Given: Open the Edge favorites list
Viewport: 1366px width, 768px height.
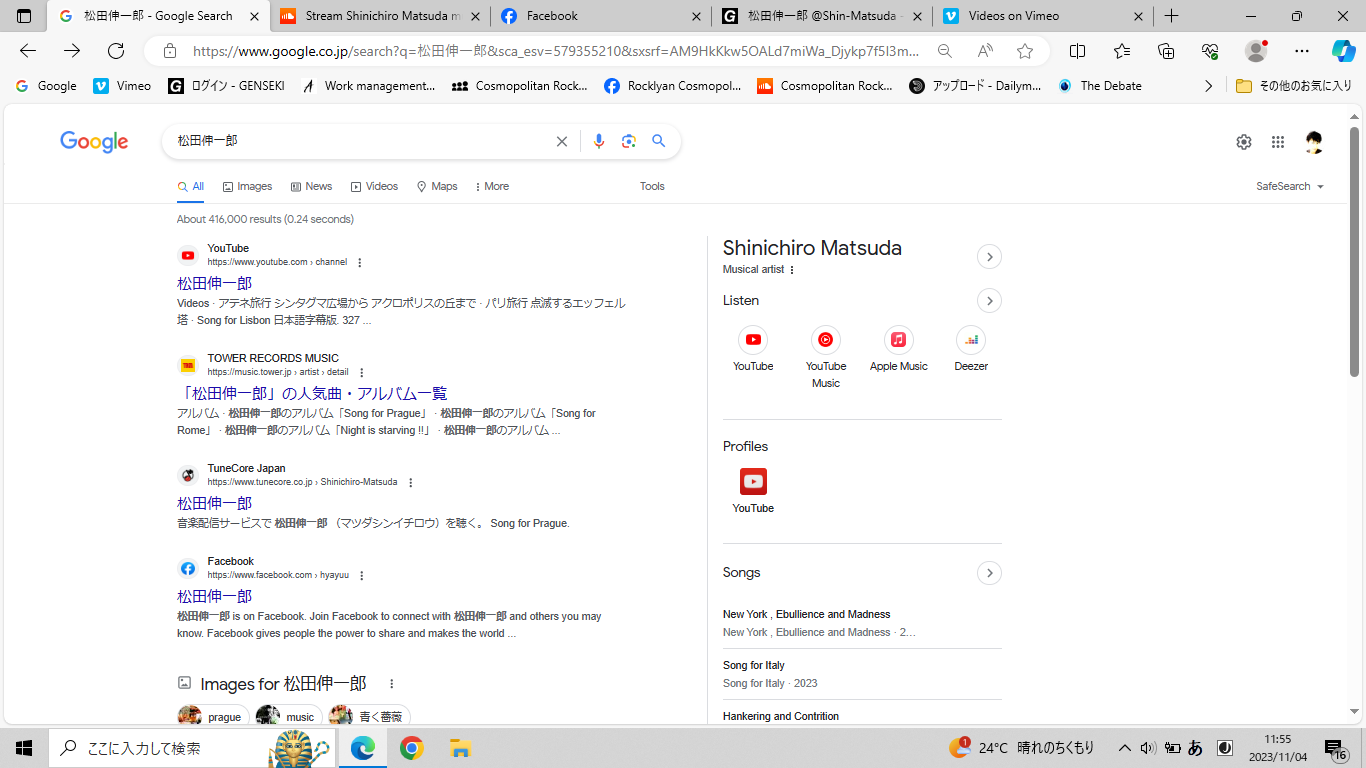Looking at the screenshot, I should coord(1122,51).
